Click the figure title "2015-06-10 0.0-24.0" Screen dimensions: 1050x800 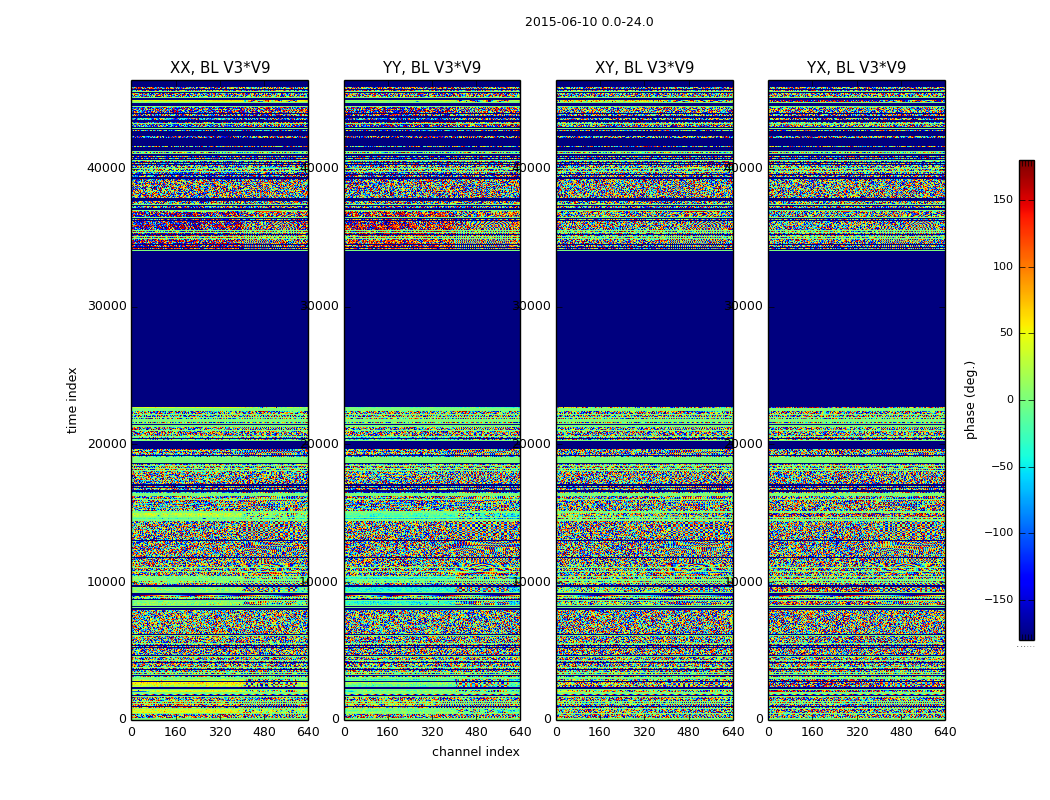click(589, 22)
